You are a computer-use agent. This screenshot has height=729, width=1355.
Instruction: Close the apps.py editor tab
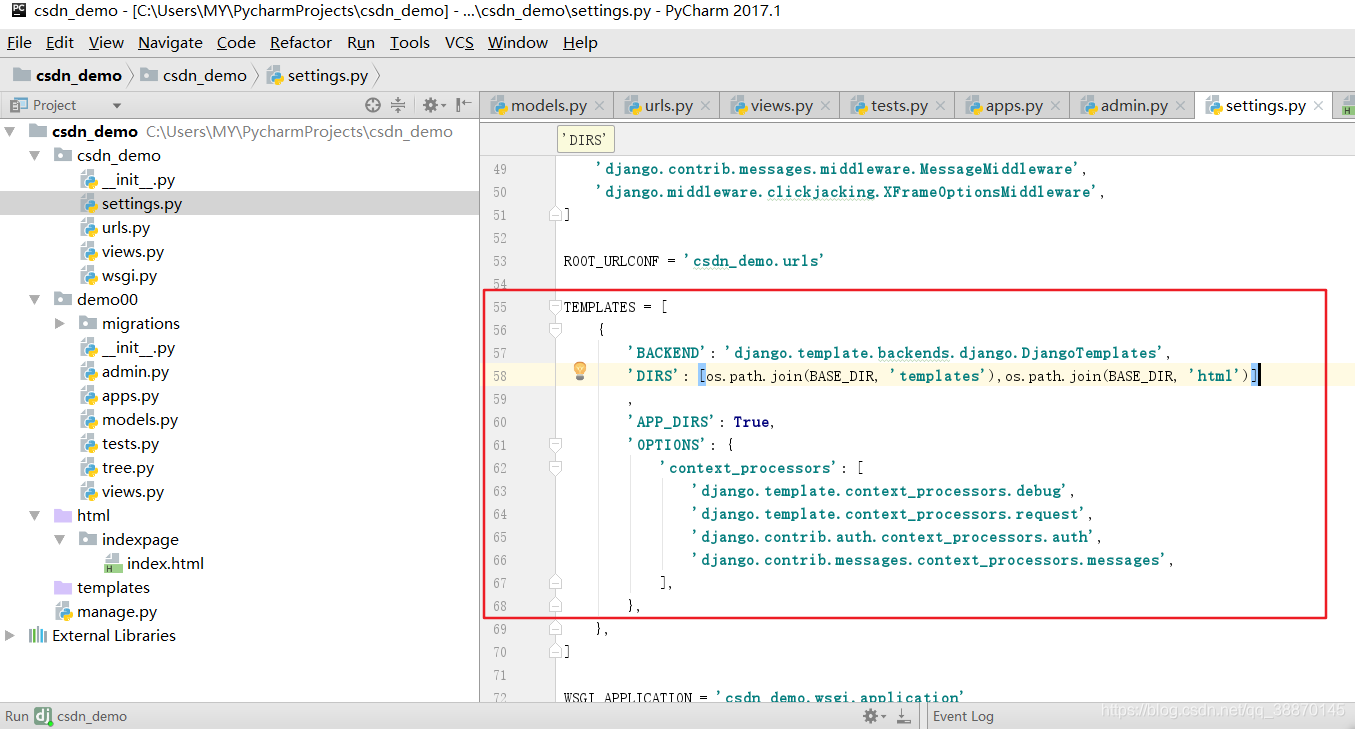point(1055,106)
